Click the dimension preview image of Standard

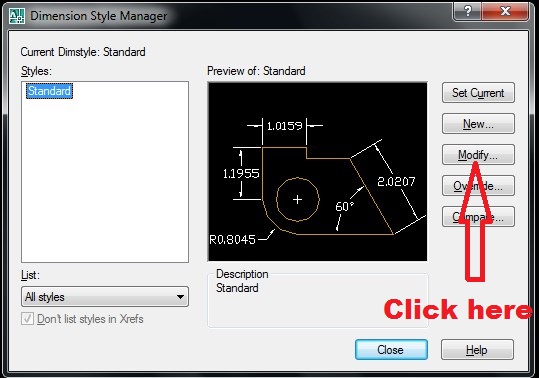pyautogui.click(x=318, y=172)
